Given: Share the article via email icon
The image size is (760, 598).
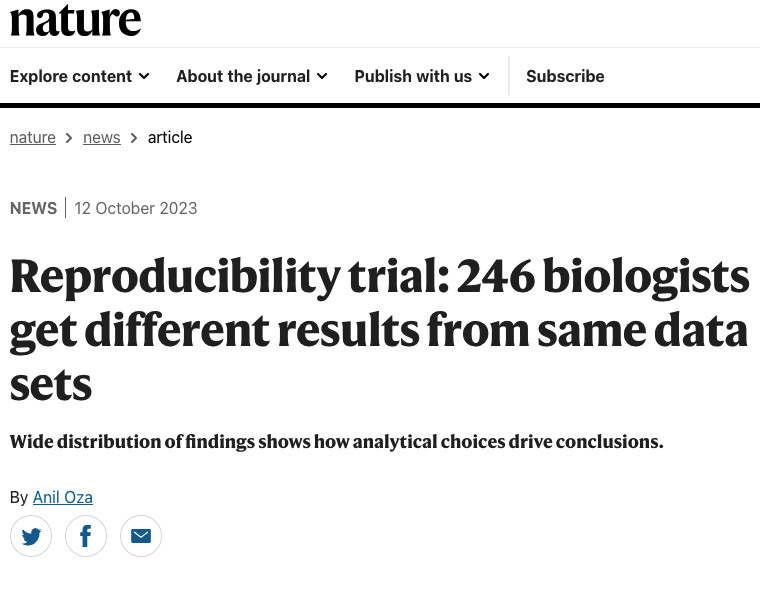Looking at the screenshot, I should click(141, 537).
